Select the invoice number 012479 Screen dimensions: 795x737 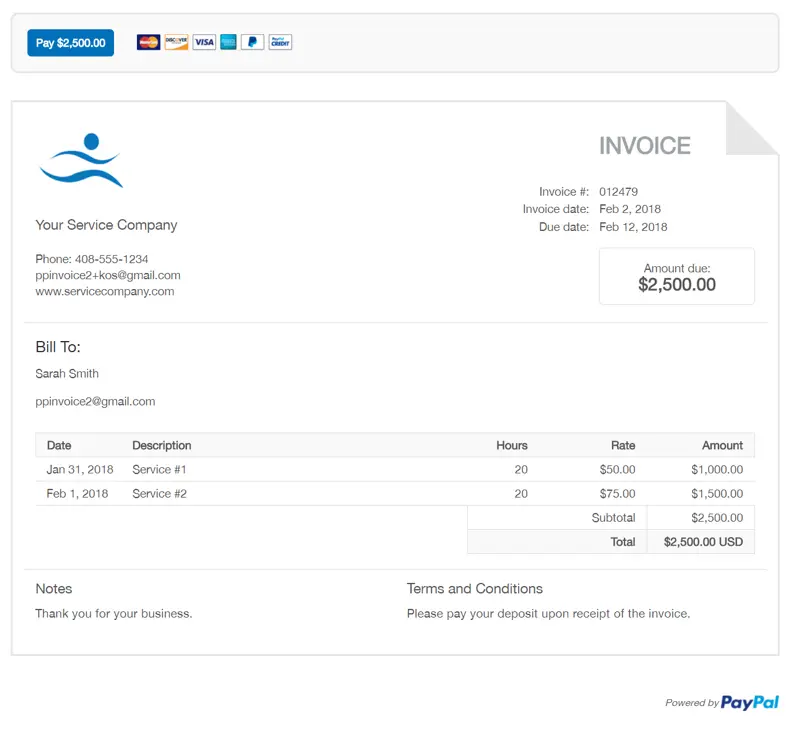tap(619, 192)
